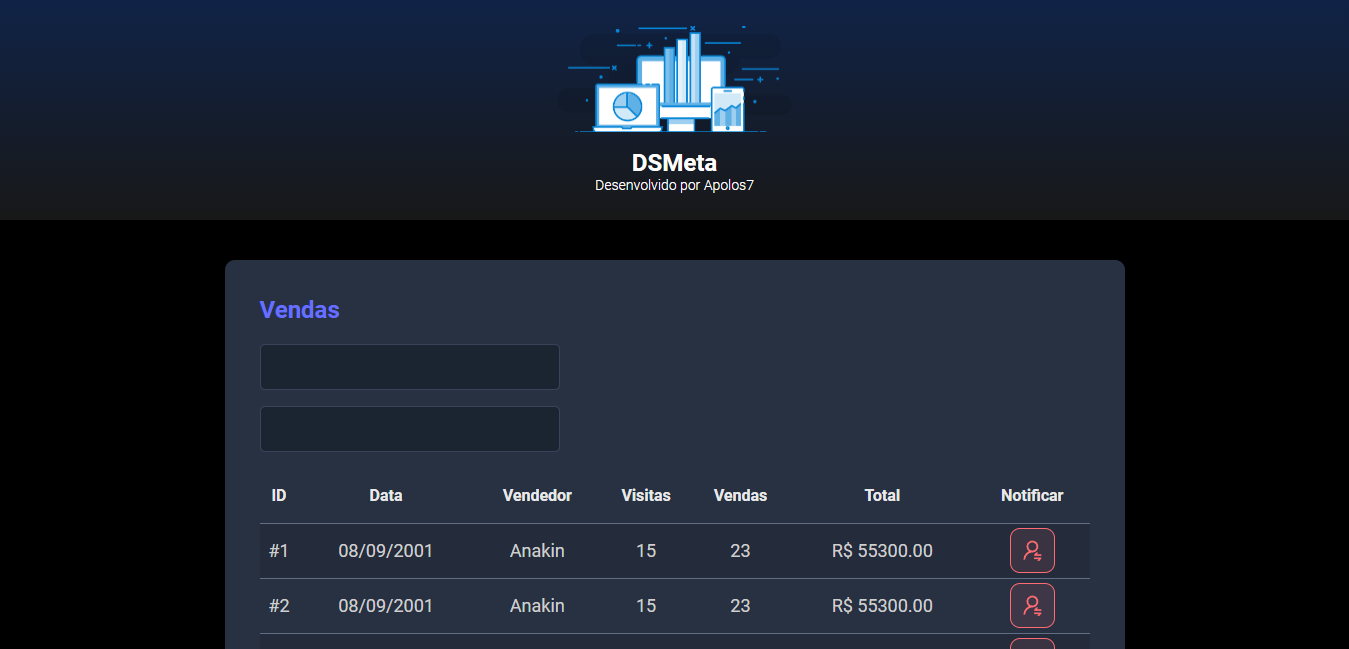Click the ID column header
Screen dimensions: 1349x649
[x=279, y=495]
